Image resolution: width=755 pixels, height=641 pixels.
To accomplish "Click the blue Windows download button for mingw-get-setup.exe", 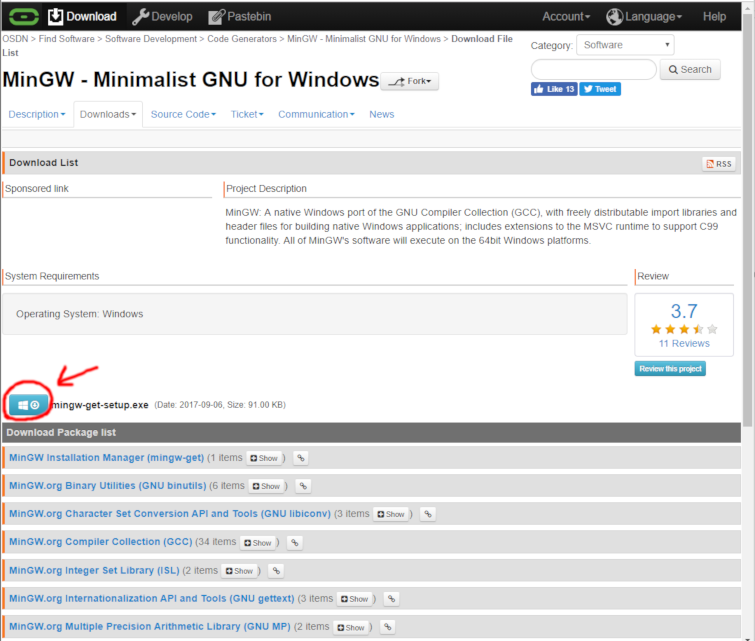I will coord(28,404).
